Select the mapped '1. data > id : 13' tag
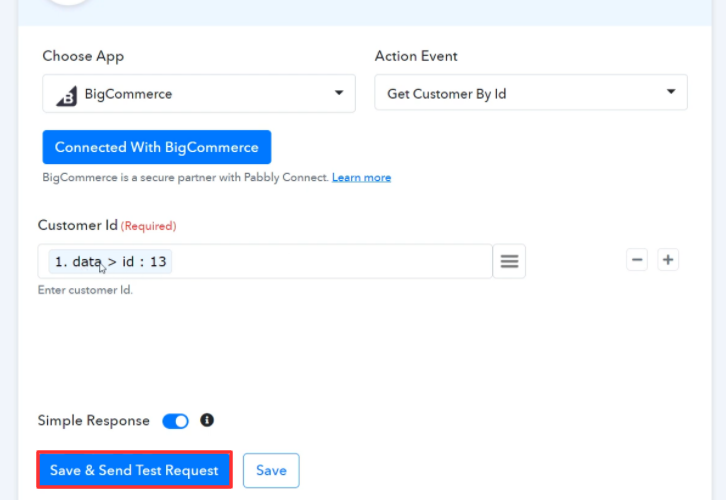Image resolution: width=726 pixels, height=500 pixels. (x=110, y=262)
